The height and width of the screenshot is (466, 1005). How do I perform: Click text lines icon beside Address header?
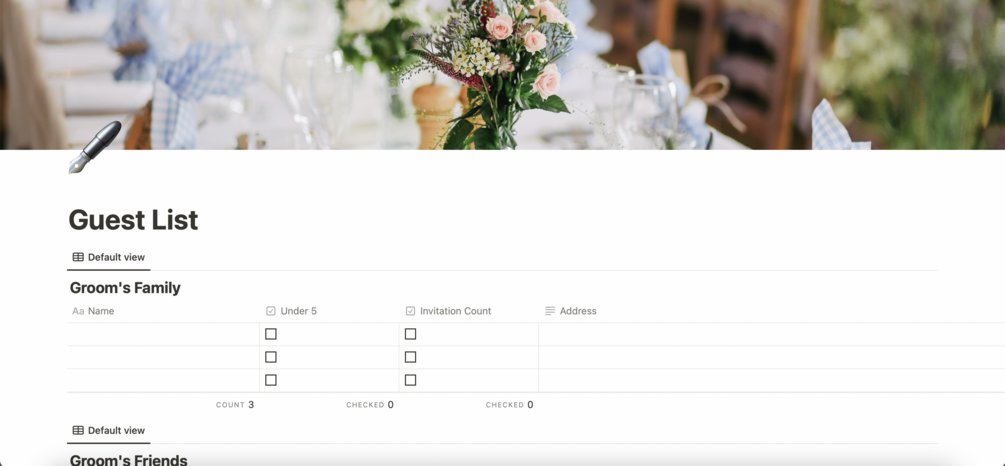pyautogui.click(x=550, y=311)
